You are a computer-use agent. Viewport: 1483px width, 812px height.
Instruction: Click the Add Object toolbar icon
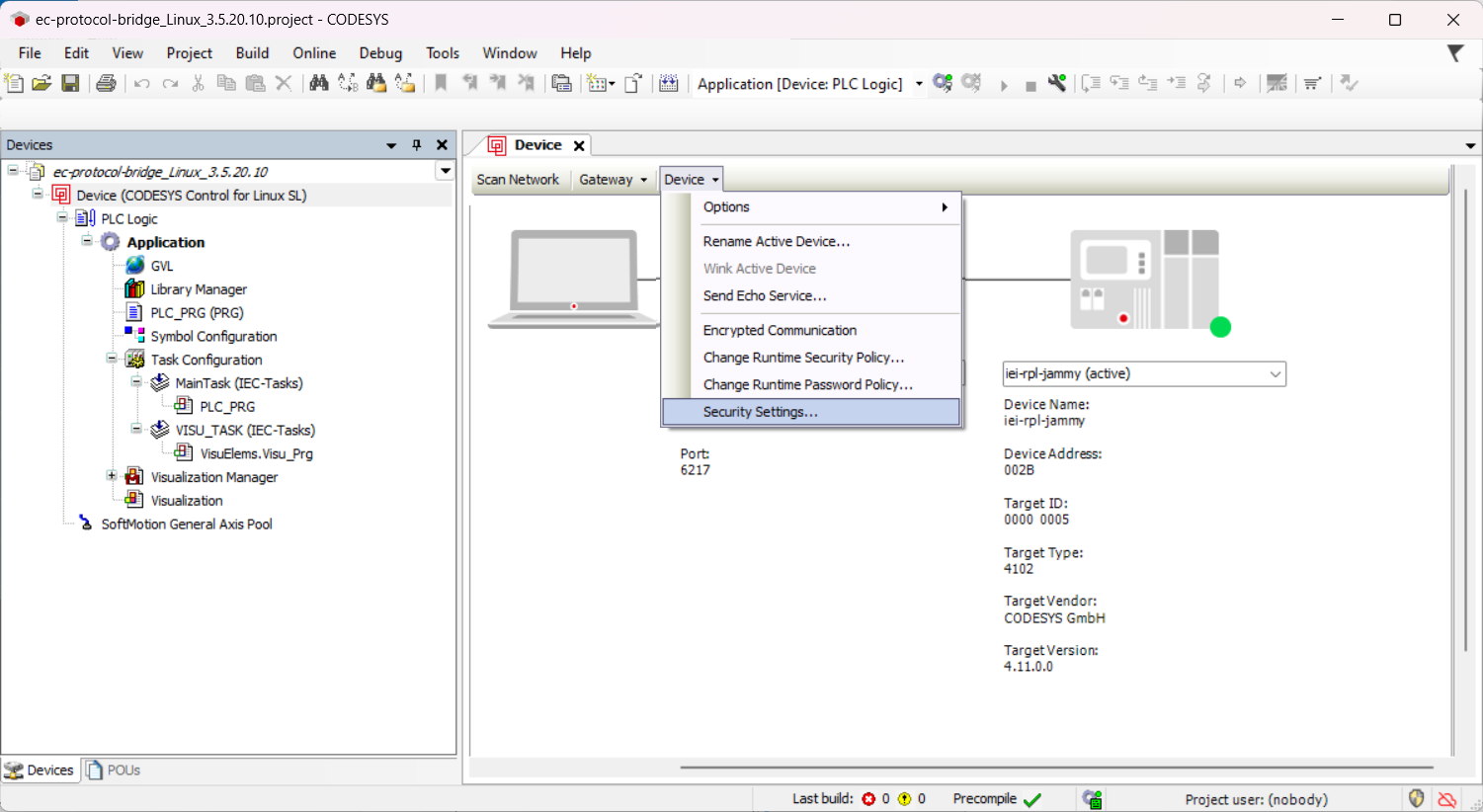point(599,84)
